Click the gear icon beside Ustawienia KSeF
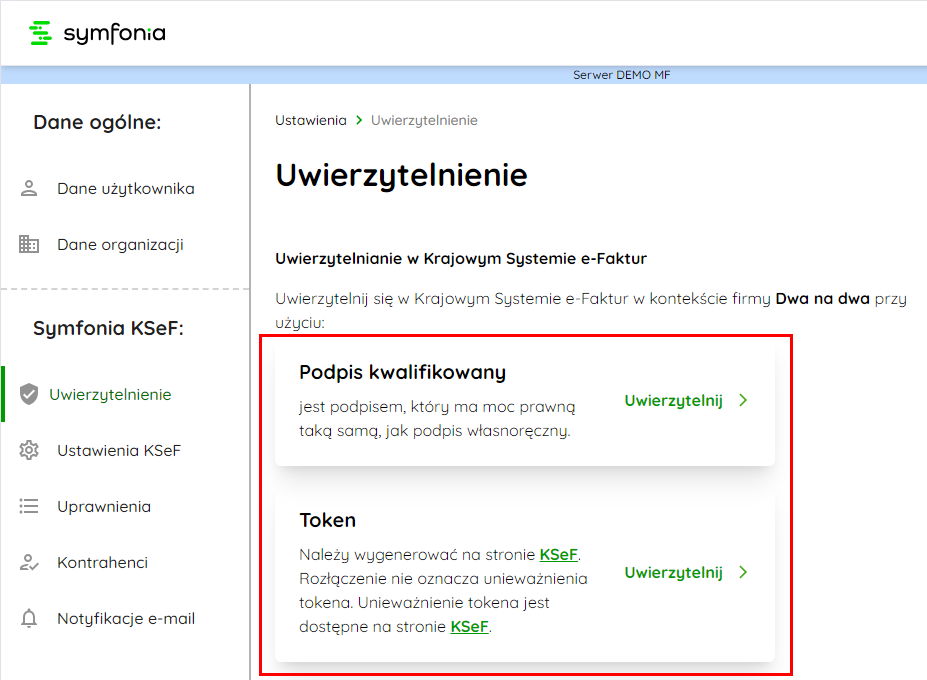This screenshot has height=680, width=927. (29, 451)
